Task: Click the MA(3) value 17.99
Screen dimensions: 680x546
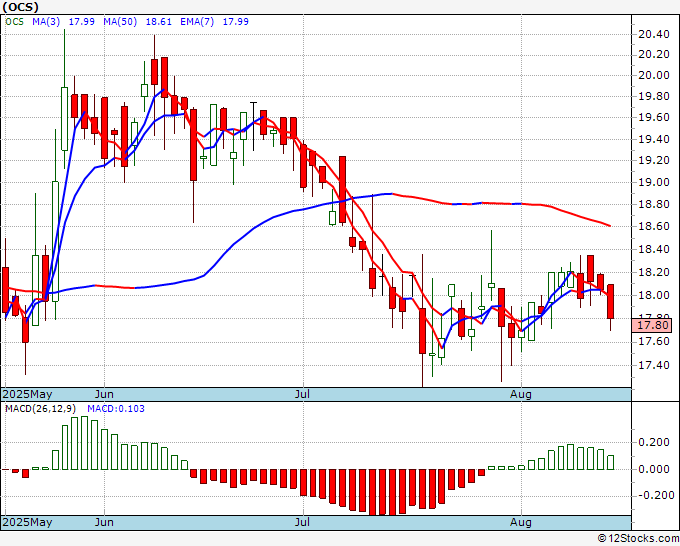Action: click(82, 22)
